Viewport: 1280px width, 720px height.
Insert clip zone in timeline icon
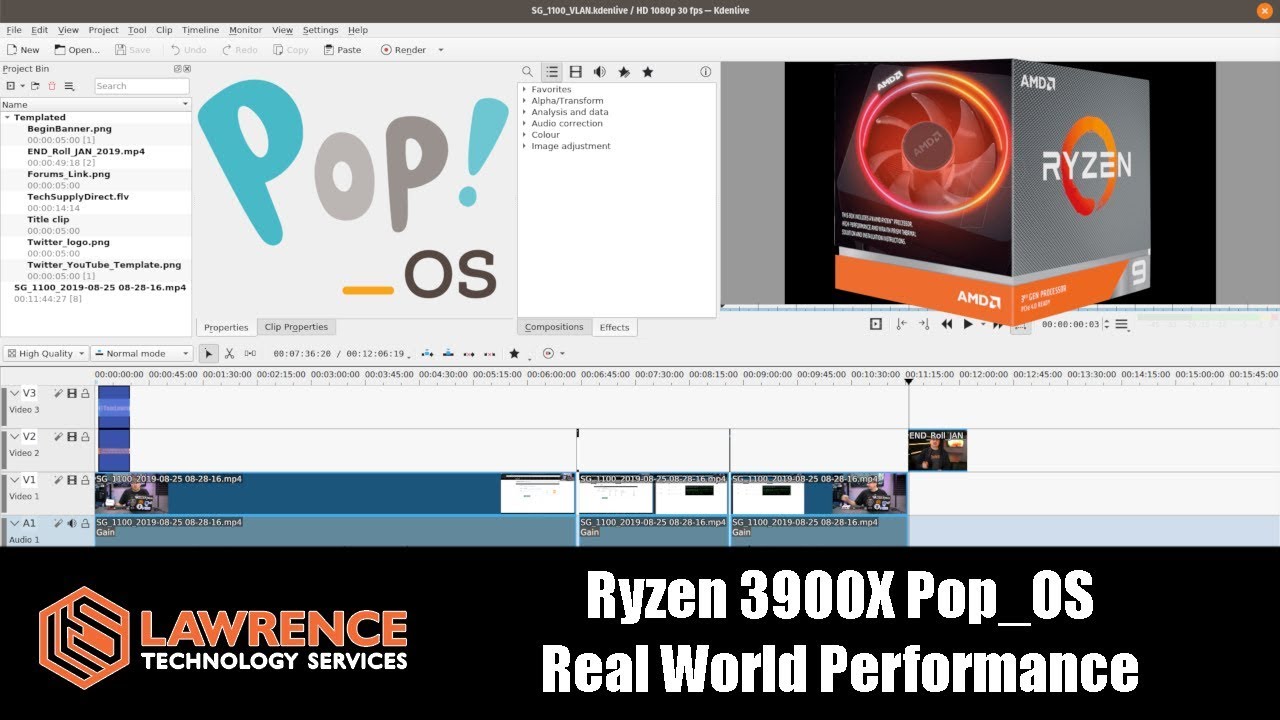tap(427, 353)
